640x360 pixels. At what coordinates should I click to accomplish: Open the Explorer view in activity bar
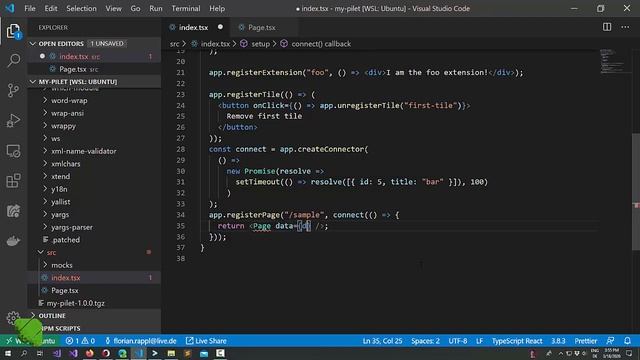pos(13,31)
